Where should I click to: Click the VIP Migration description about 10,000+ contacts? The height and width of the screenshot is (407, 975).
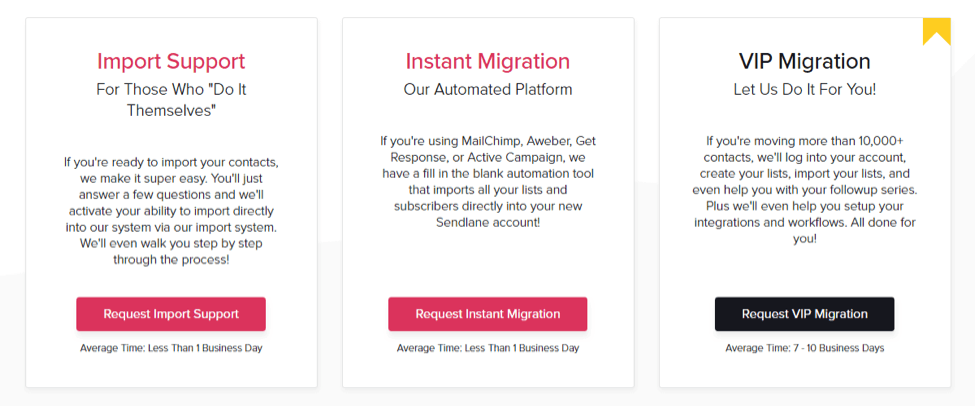click(805, 190)
